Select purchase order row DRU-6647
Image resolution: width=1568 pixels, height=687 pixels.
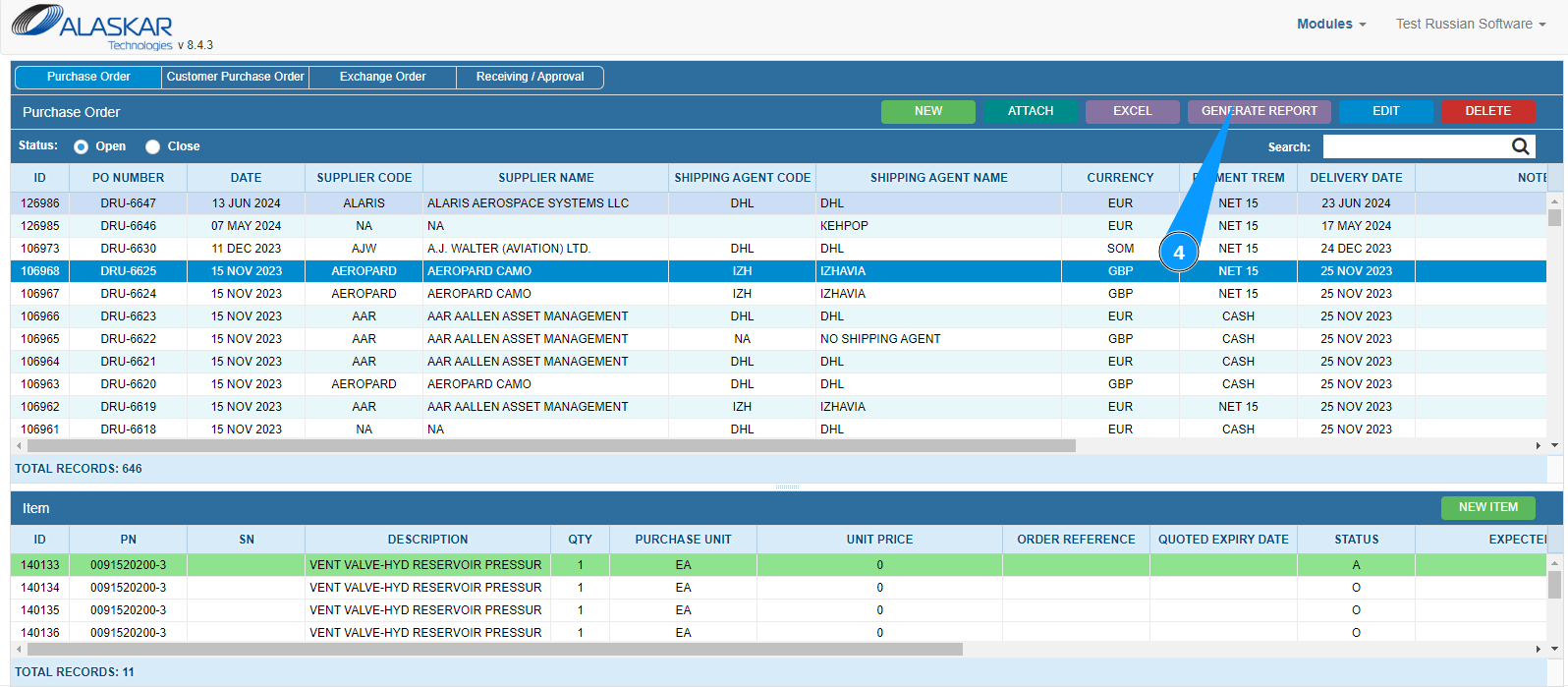(x=129, y=203)
